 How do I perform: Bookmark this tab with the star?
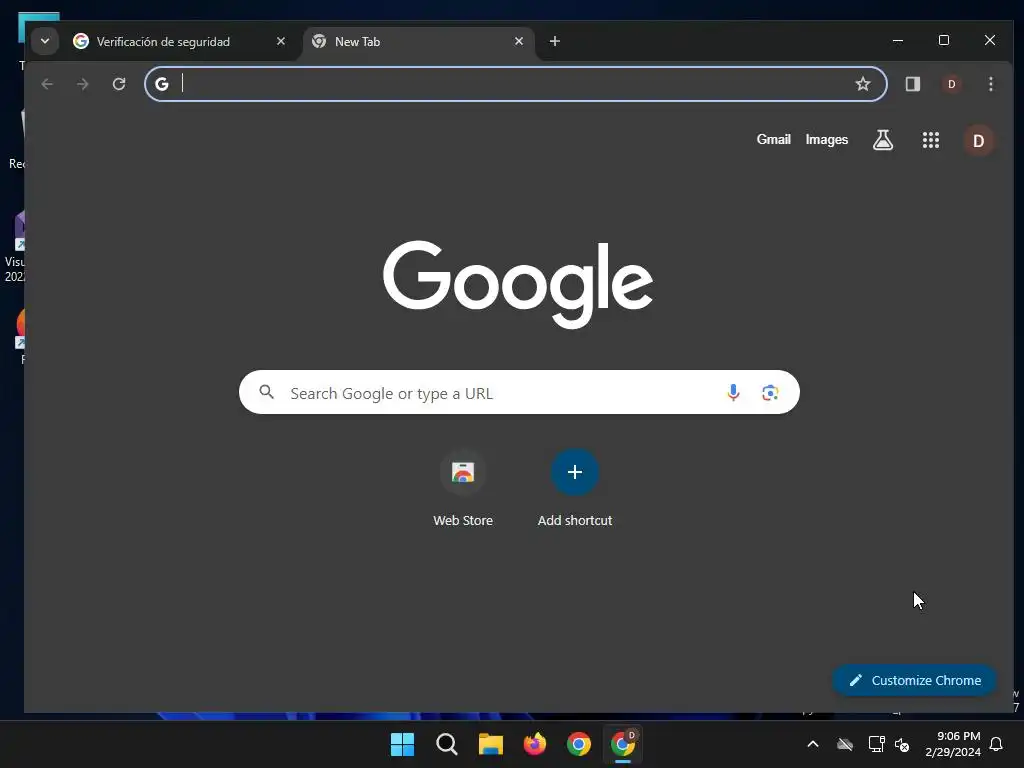pos(863,84)
